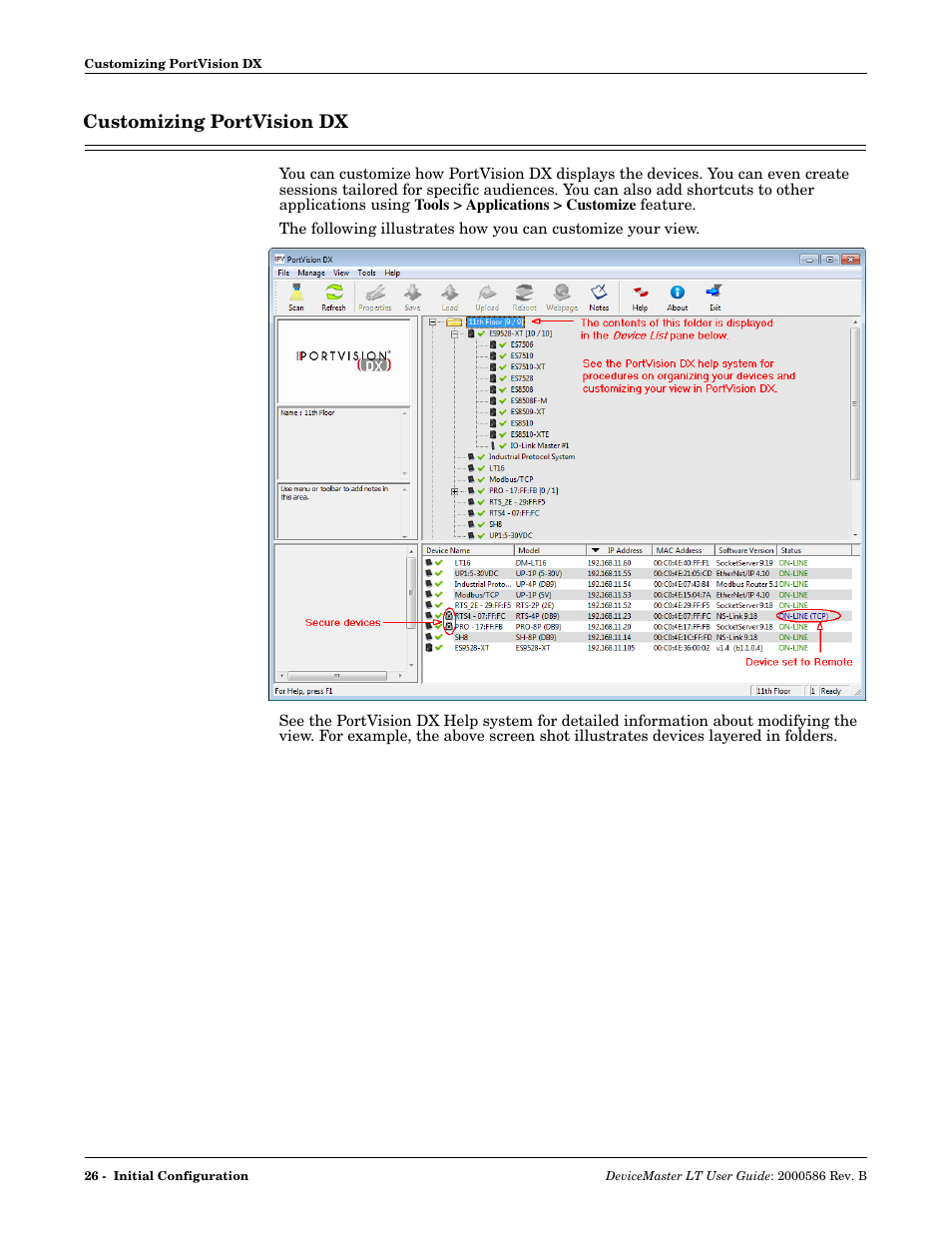Select UP1:5-30VDC in the device tree
This screenshot has height=1233, width=952.
(511, 535)
